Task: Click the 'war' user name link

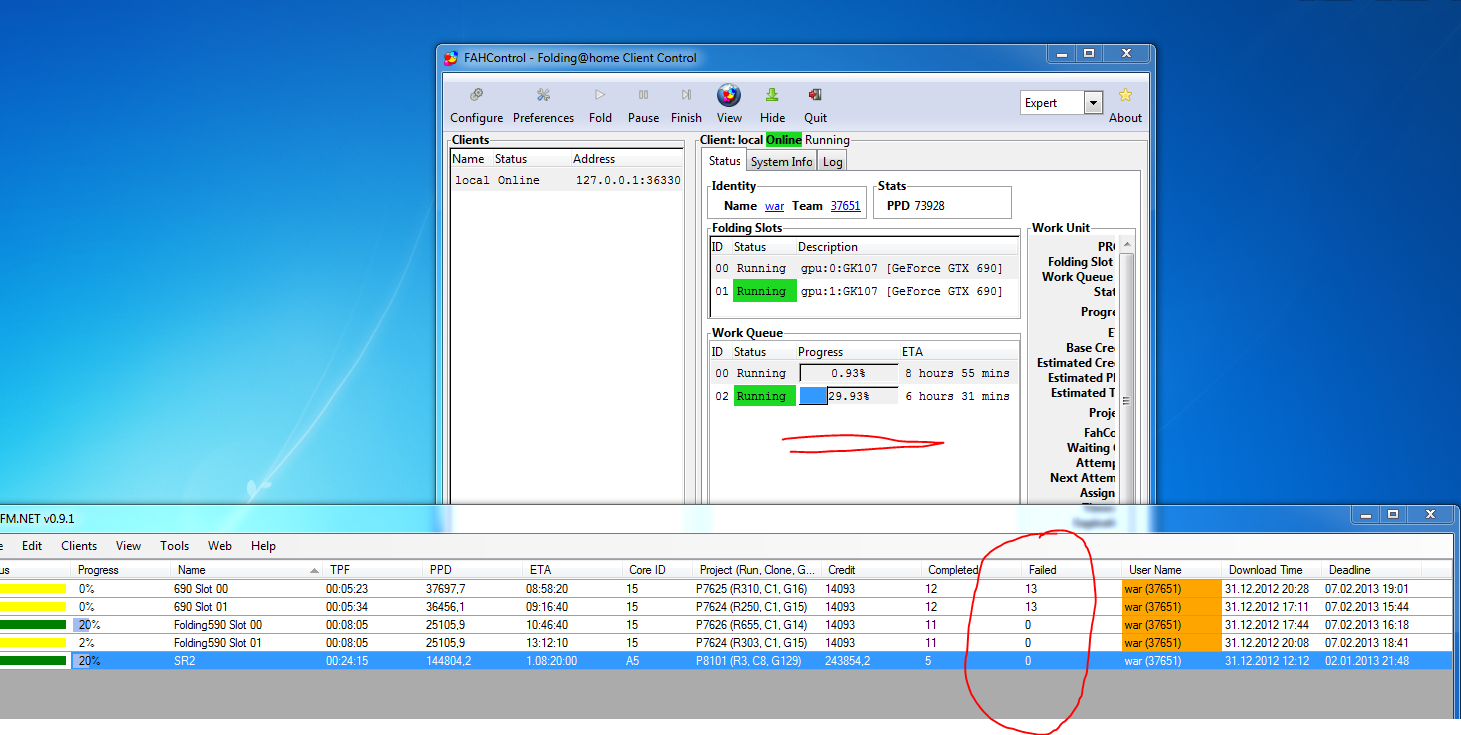Action: (774, 206)
